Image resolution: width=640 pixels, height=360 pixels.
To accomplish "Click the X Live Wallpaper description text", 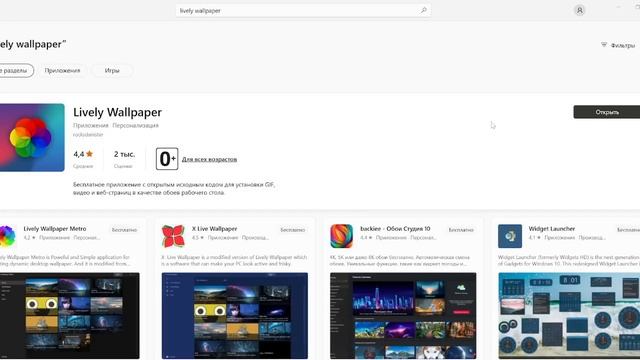I will pos(234,260).
